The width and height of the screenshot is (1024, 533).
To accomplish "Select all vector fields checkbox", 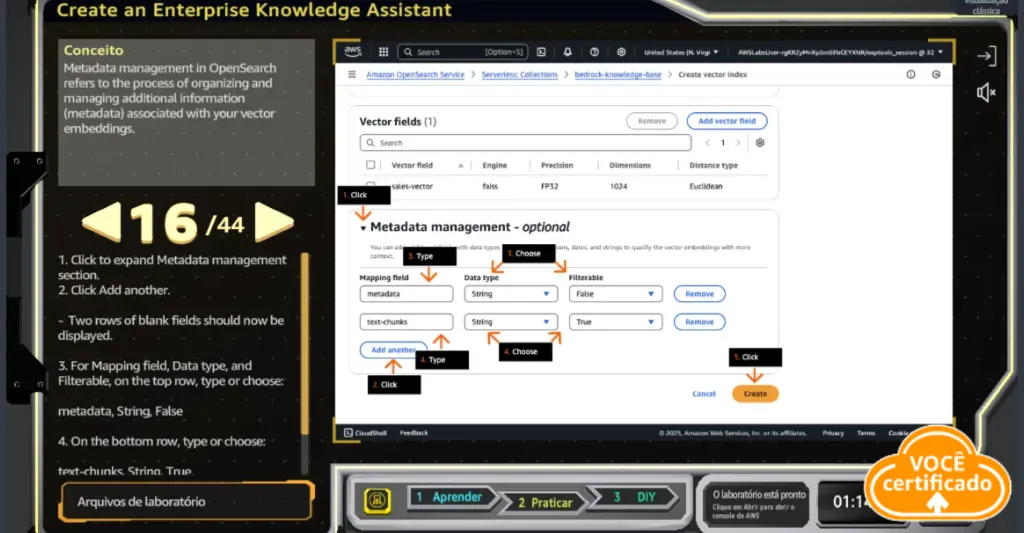I will (x=371, y=165).
